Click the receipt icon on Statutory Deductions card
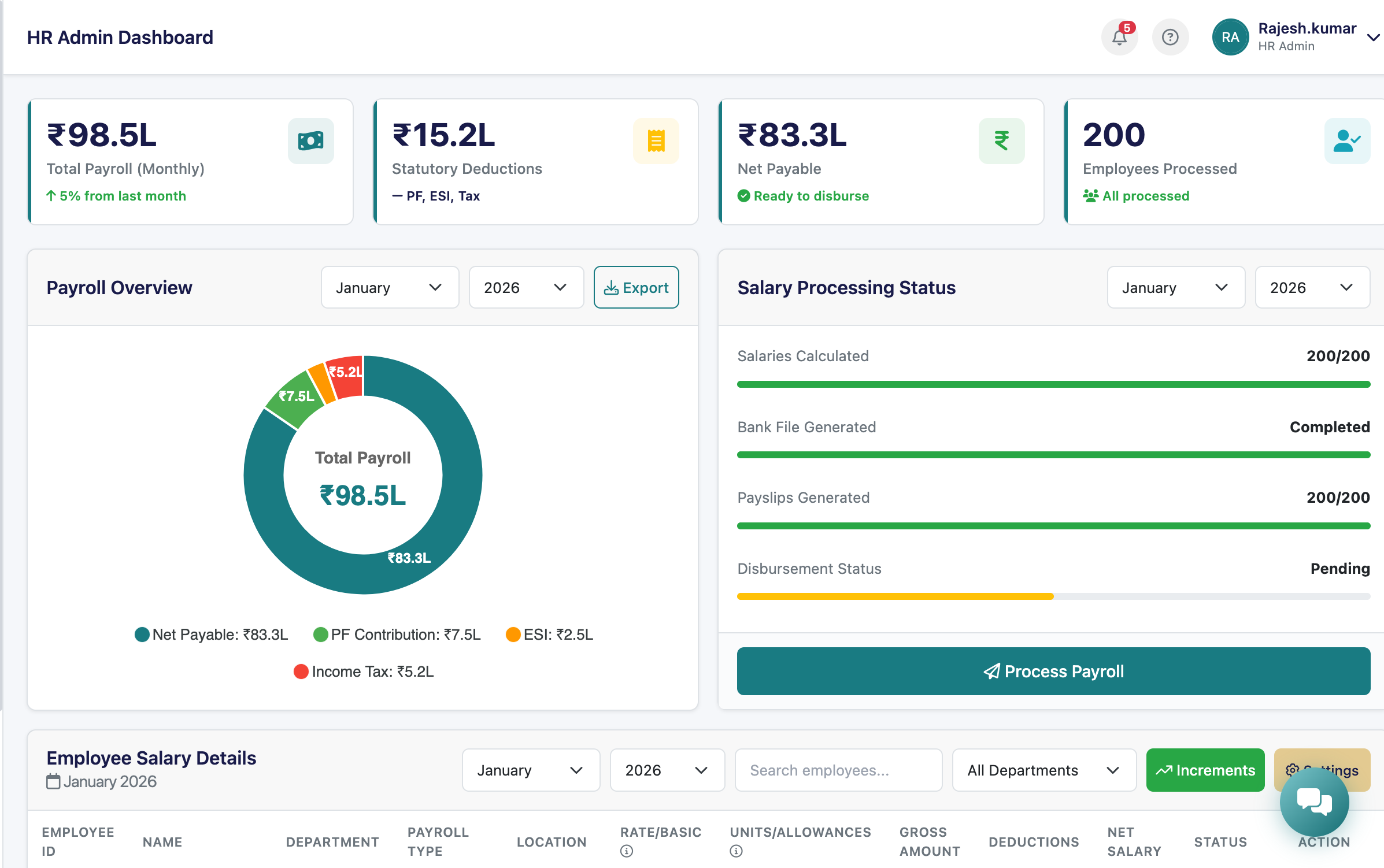Screen dimensions: 1384x868 656,140
